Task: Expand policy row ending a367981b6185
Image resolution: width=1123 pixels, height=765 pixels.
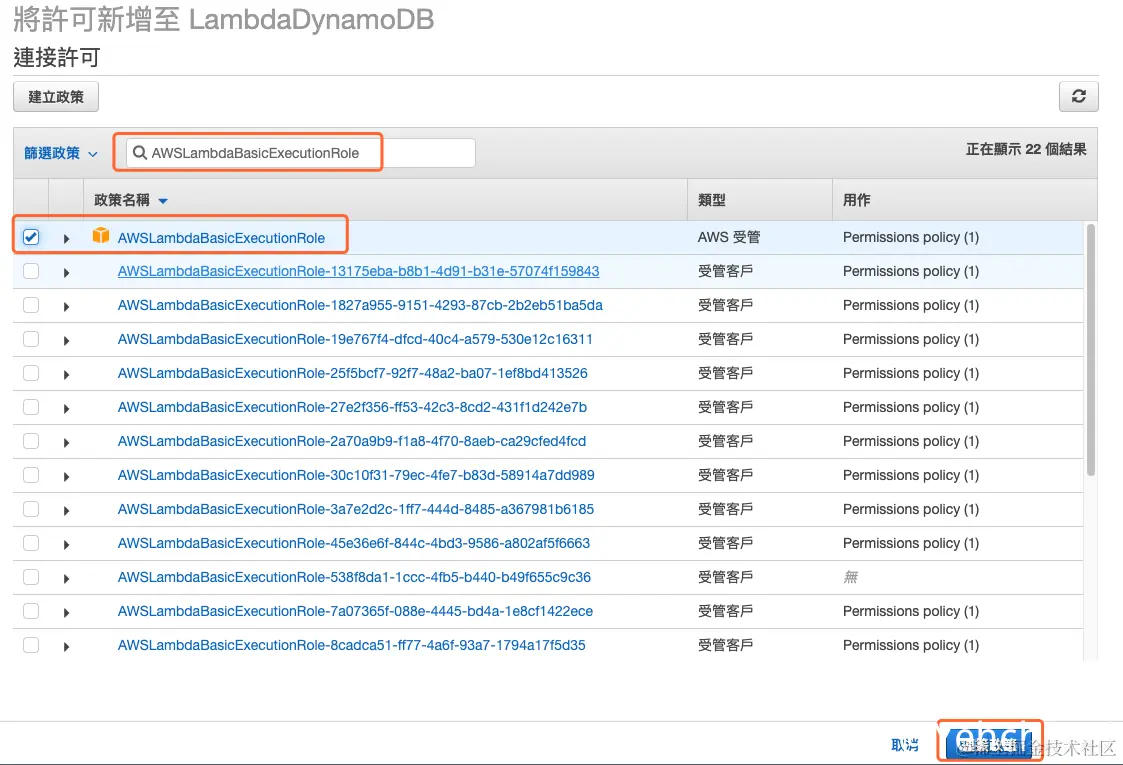Action: 66,511
